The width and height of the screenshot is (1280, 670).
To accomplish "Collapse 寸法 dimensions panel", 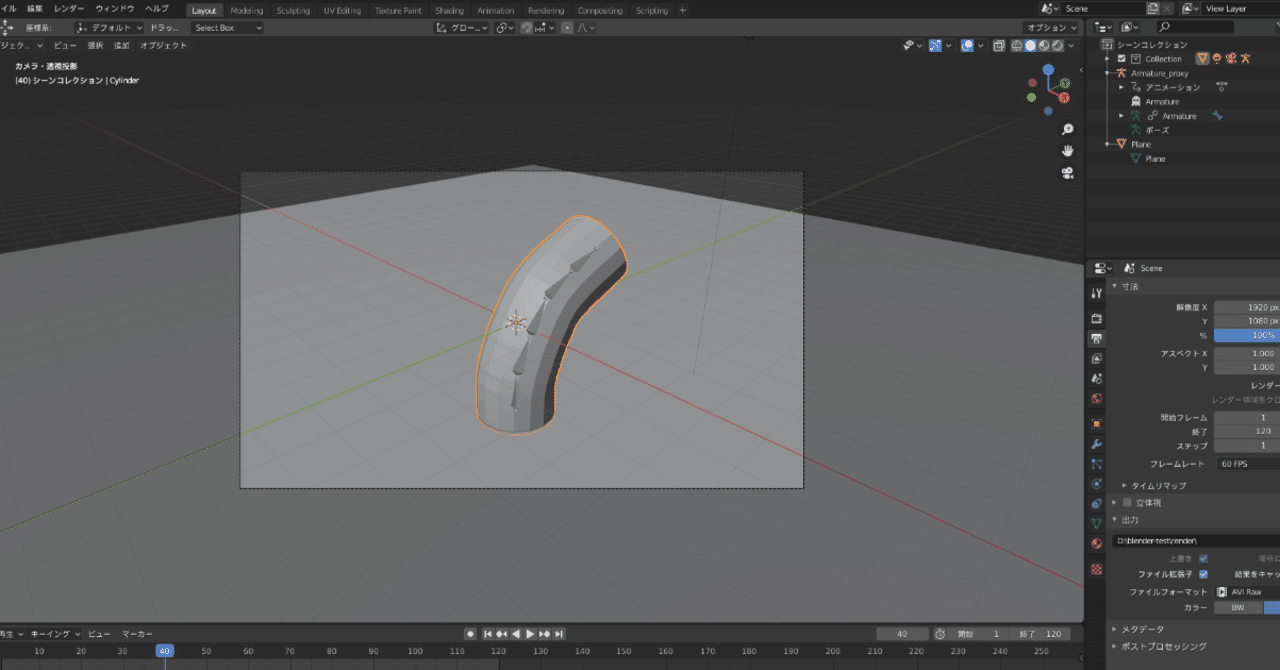I will [x=1115, y=286].
